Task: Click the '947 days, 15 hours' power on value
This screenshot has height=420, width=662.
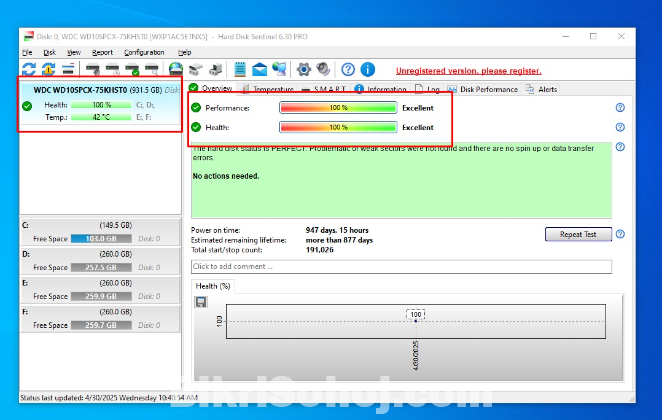Action: [337, 230]
